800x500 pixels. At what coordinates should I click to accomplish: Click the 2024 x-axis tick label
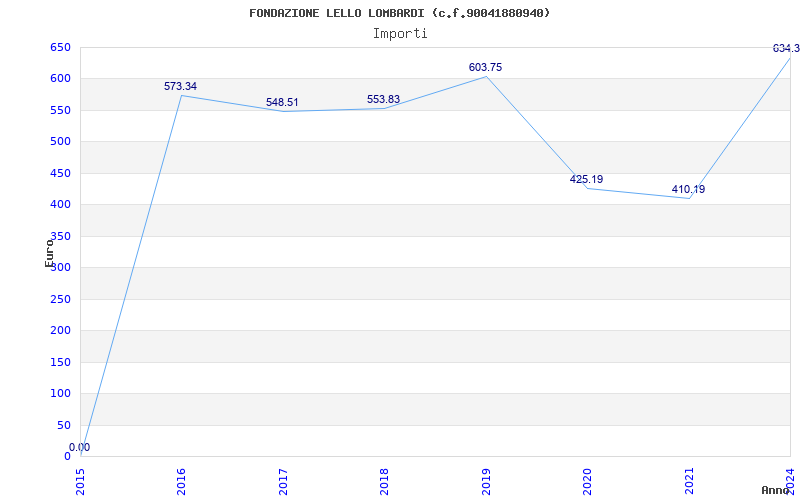(790, 482)
